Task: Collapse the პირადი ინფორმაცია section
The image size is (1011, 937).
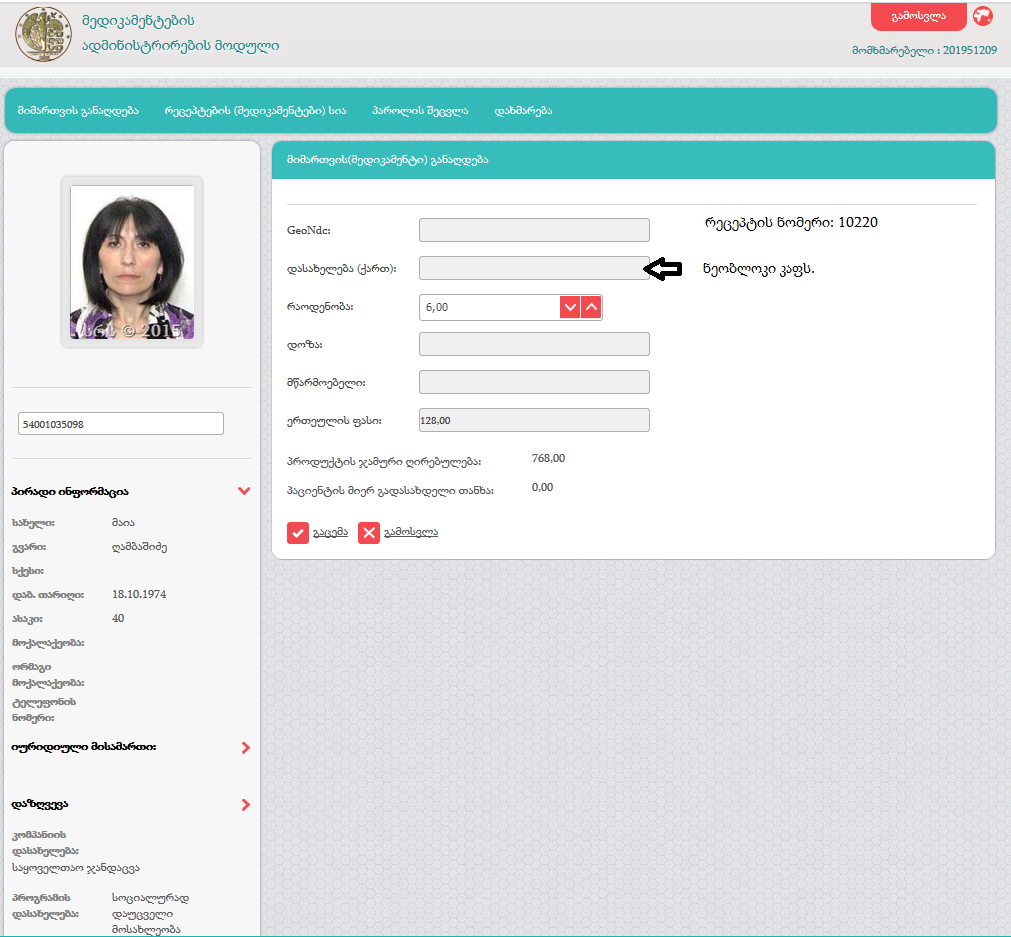Action: (x=244, y=491)
